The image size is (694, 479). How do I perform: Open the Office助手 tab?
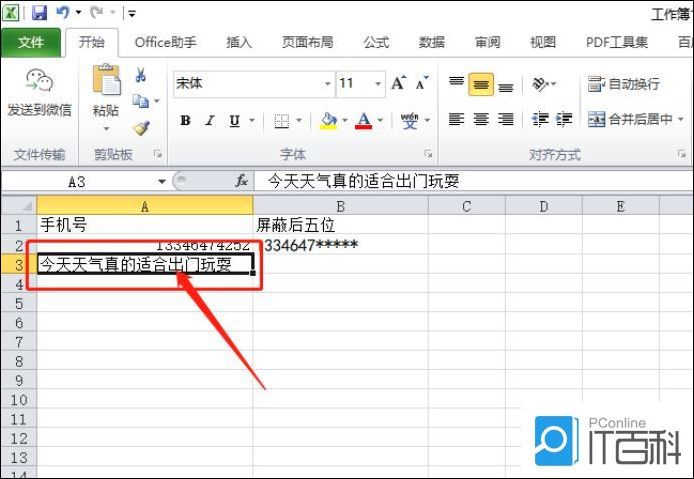tap(166, 42)
